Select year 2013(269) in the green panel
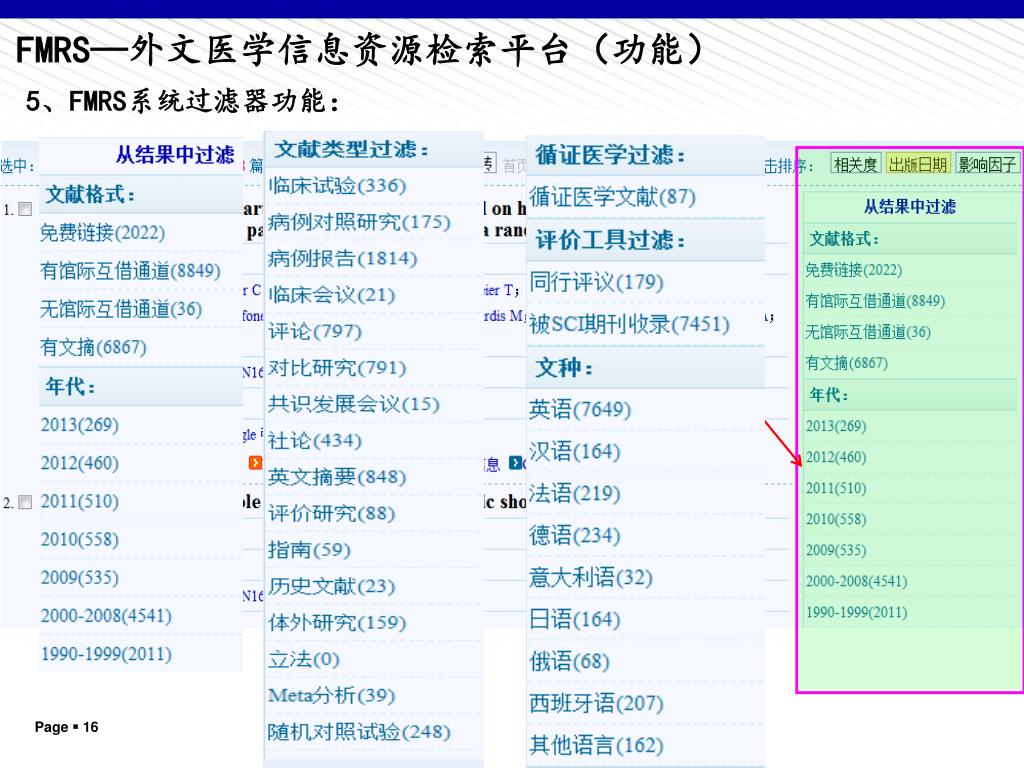1024x768 pixels. coord(836,426)
